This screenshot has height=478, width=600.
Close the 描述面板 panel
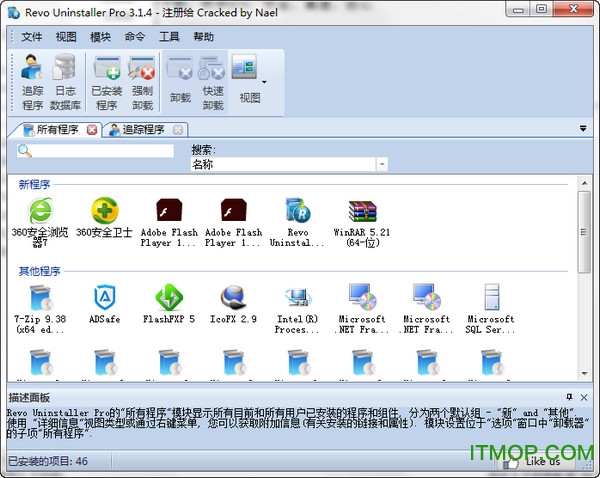point(584,397)
